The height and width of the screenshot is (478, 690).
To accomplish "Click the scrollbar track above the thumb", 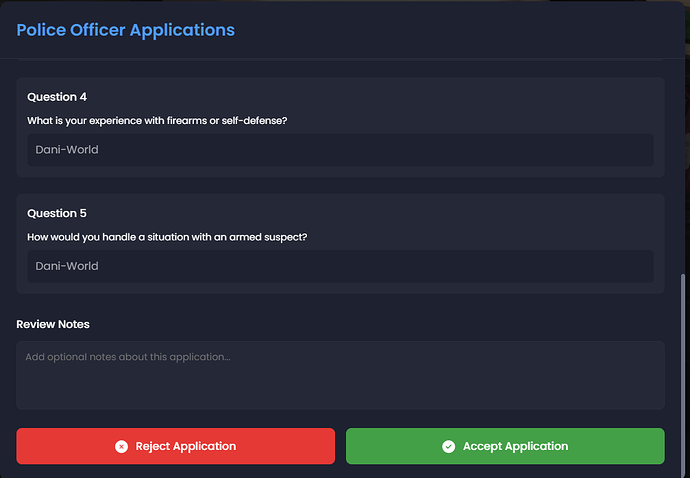I will point(683,167).
